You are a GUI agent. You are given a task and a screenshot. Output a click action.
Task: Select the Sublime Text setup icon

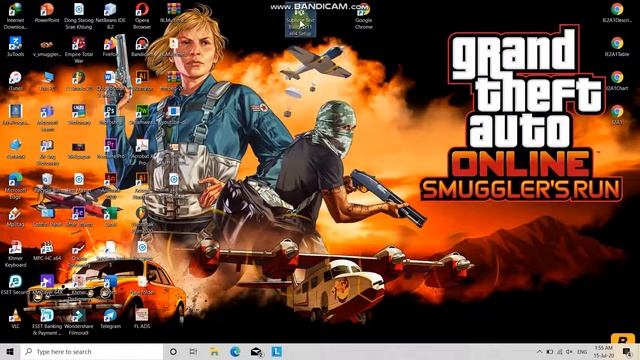click(300, 19)
